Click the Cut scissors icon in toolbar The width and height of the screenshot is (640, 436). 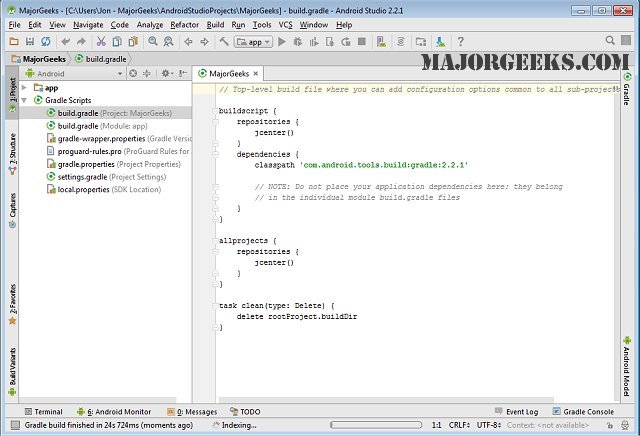(x=101, y=42)
